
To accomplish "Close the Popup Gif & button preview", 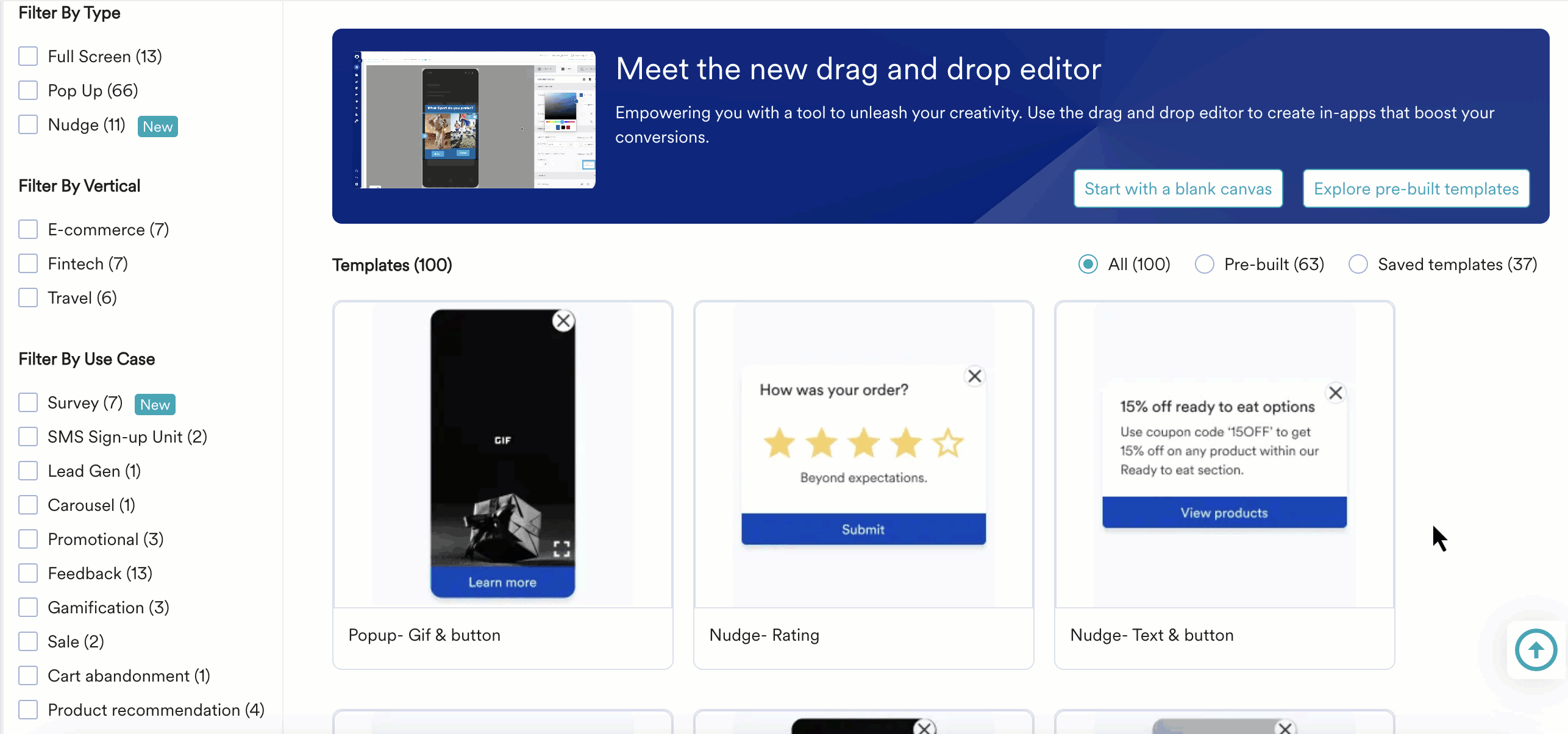I will (563, 321).
